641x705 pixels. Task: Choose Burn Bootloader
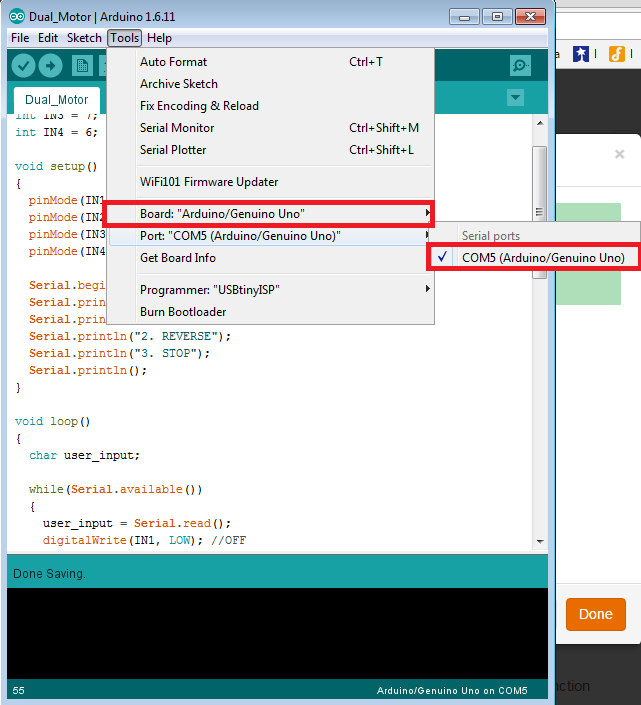(x=271, y=312)
